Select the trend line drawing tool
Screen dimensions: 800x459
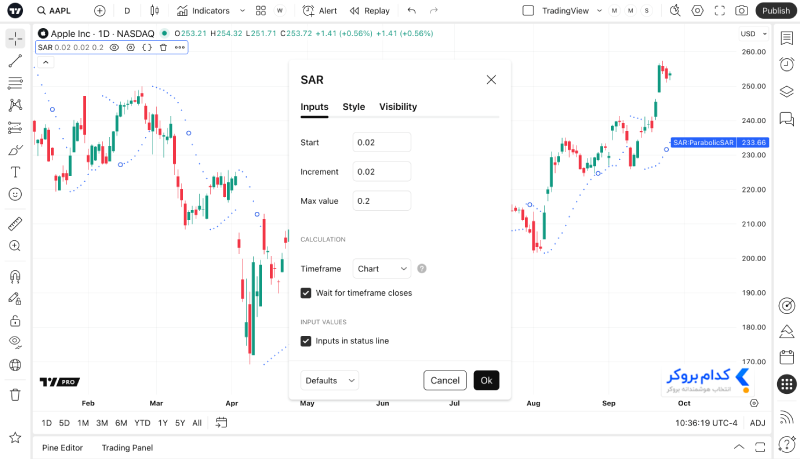pyautogui.click(x=15, y=61)
